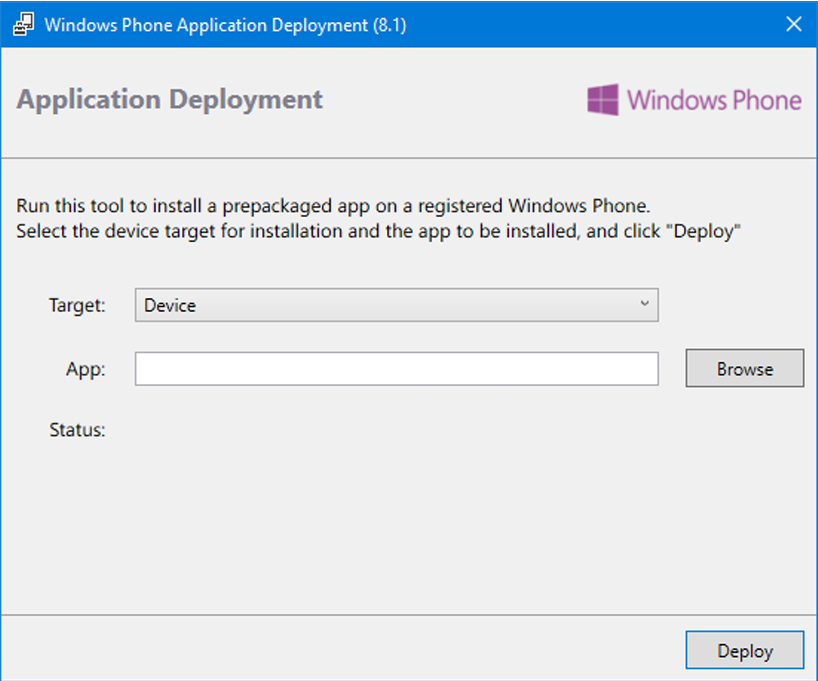The image size is (818, 681).
Task: Click the chevron arrow on the Target combo box
Action: [644, 304]
